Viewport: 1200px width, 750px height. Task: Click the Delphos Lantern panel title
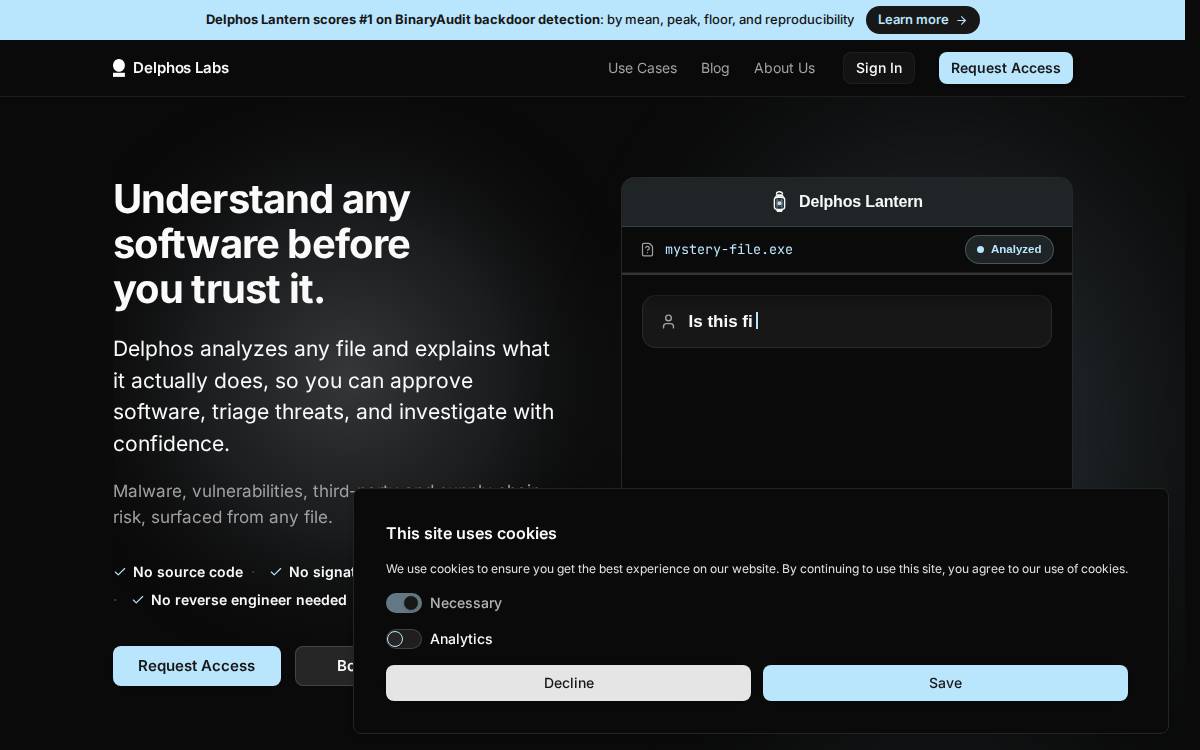pyautogui.click(x=861, y=202)
